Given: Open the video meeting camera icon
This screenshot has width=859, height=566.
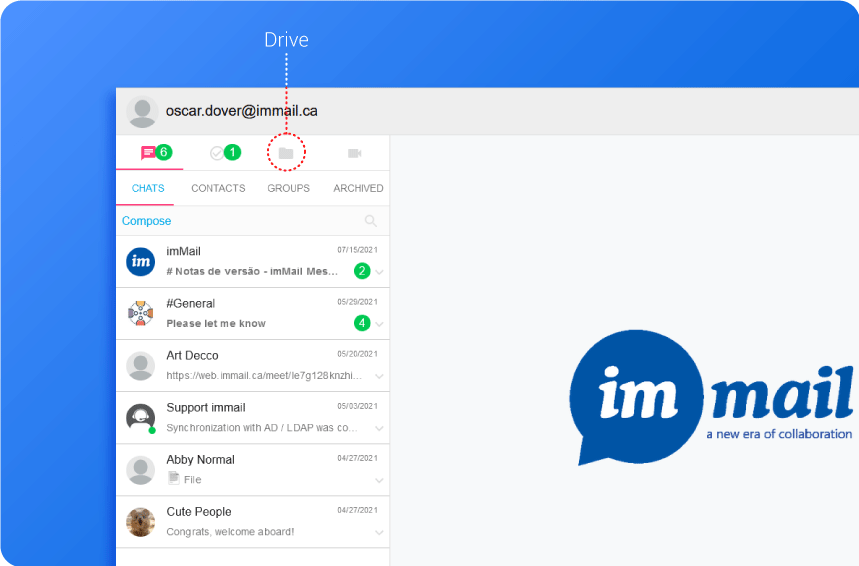Looking at the screenshot, I should (x=355, y=153).
